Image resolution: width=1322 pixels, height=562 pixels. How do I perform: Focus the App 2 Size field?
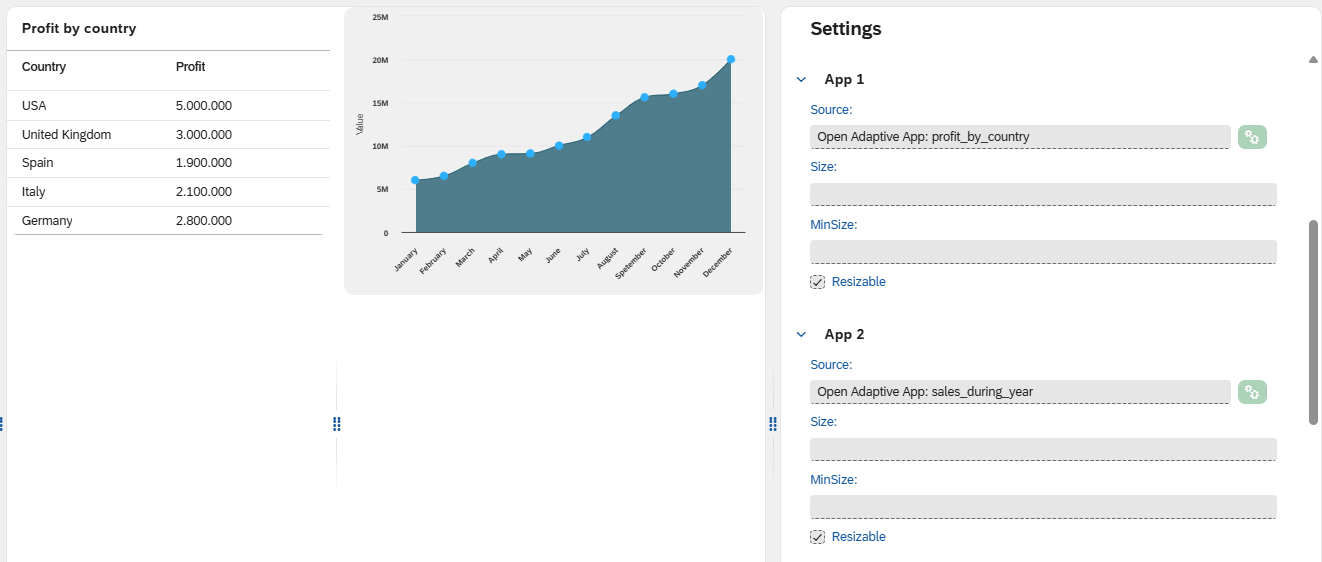pos(1043,449)
